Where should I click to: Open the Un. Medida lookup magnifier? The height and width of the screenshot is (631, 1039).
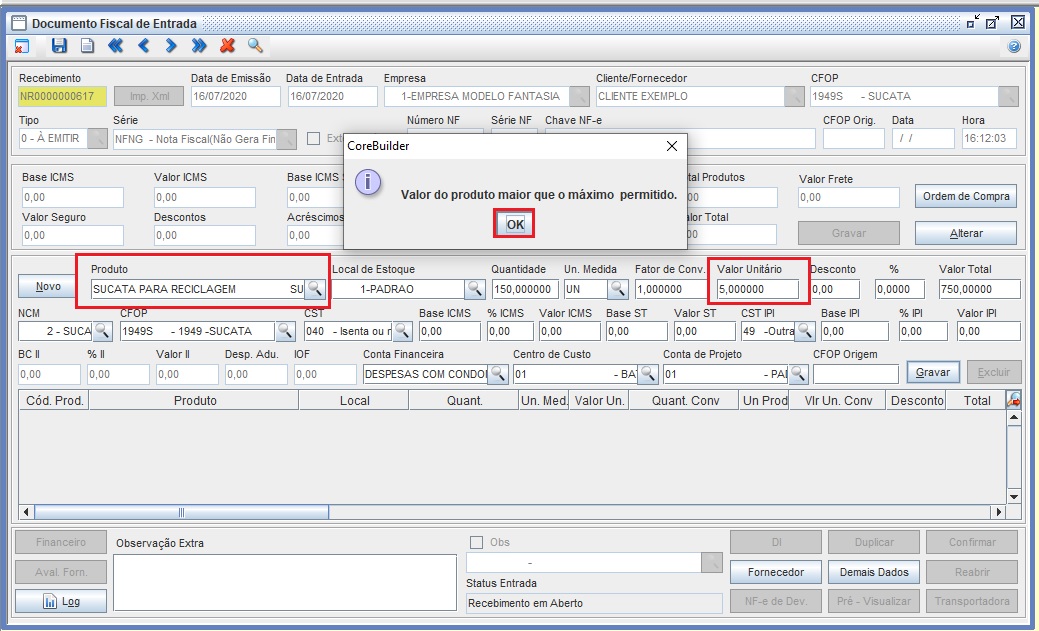tap(618, 289)
